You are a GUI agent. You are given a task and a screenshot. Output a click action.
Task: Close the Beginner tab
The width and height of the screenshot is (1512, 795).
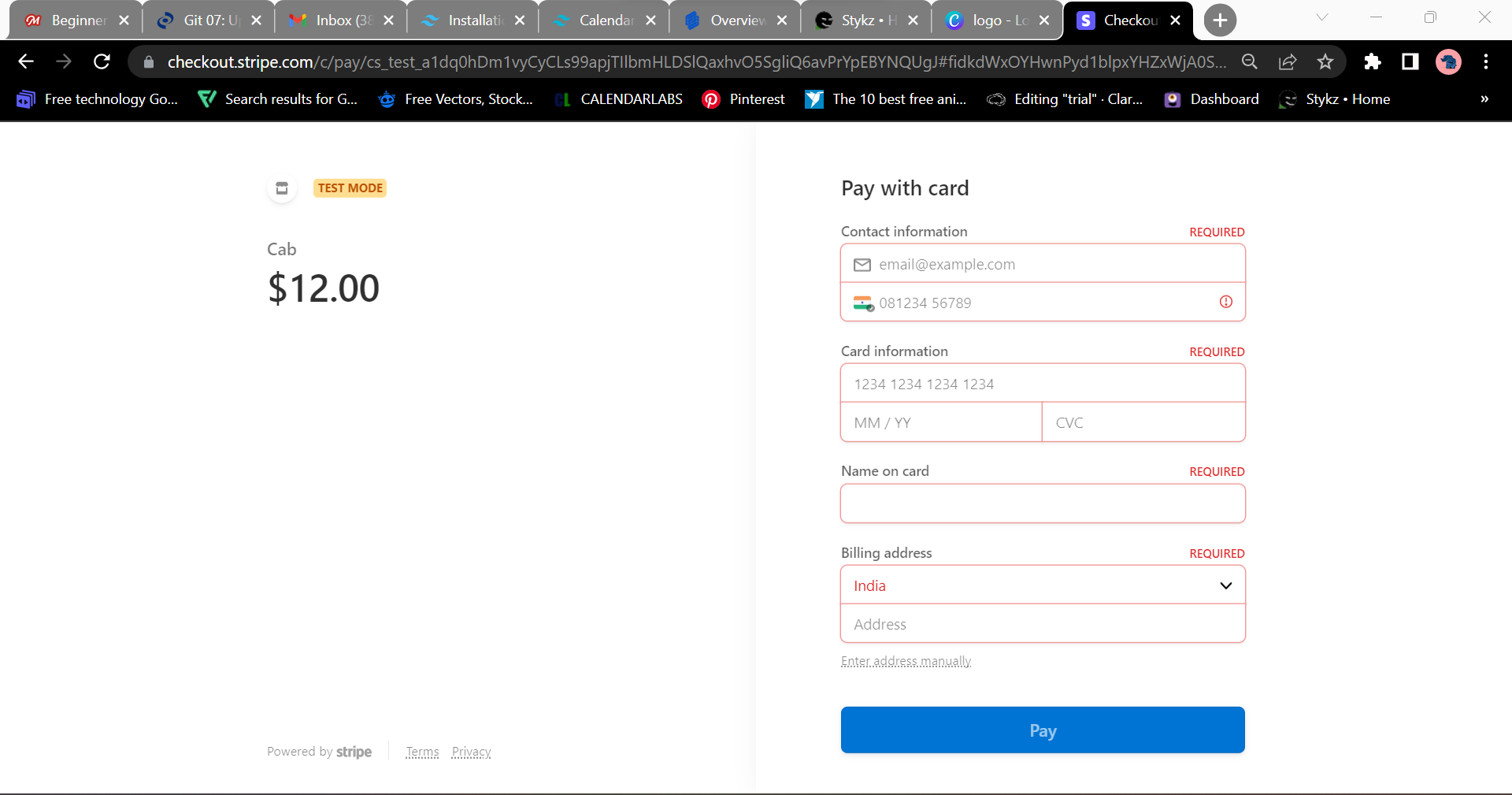(124, 20)
